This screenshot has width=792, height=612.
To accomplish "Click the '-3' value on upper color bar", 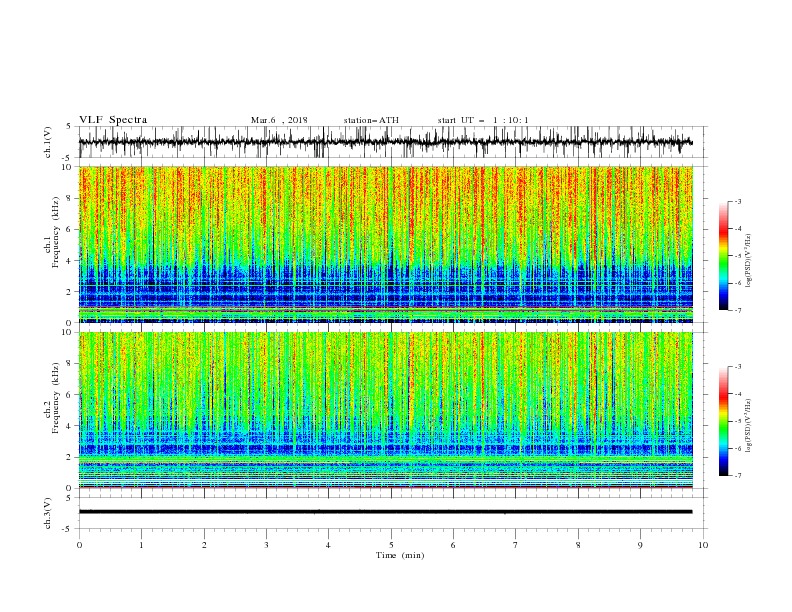I will 738,201.
